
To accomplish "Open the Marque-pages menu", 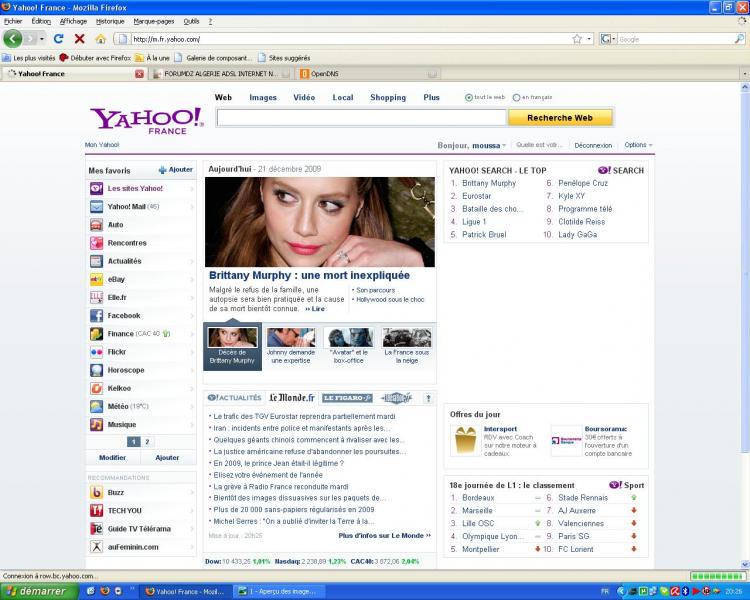I will [x=154, y=22].
